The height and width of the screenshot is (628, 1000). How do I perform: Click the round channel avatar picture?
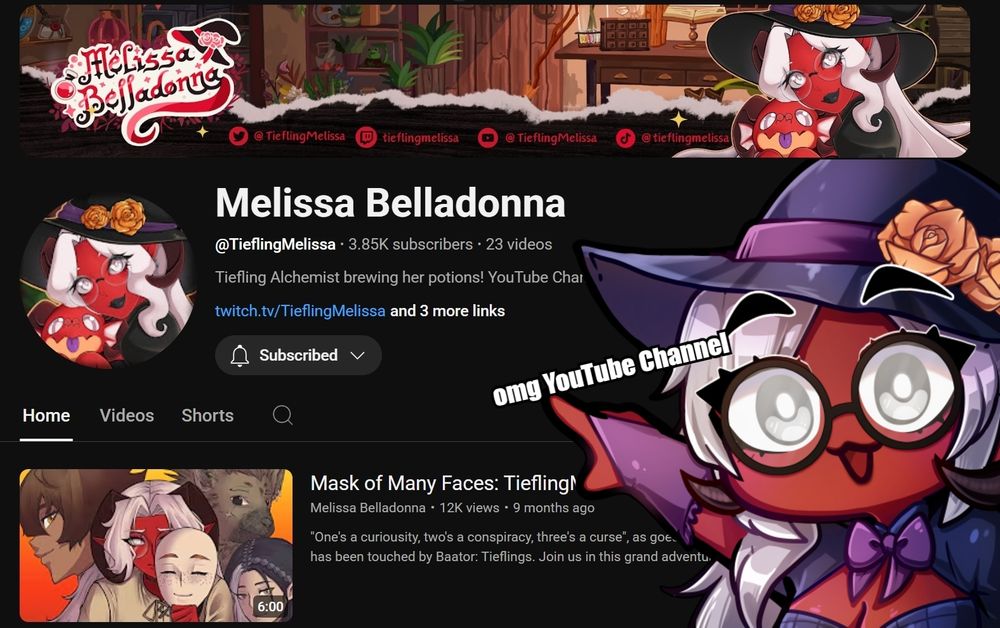[108, 281]
